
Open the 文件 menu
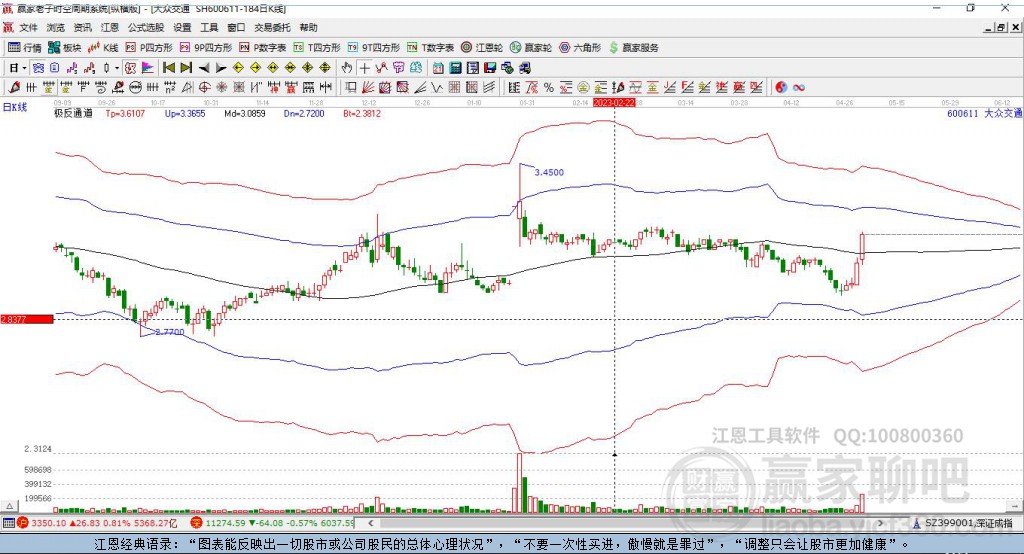click(29, 27)
